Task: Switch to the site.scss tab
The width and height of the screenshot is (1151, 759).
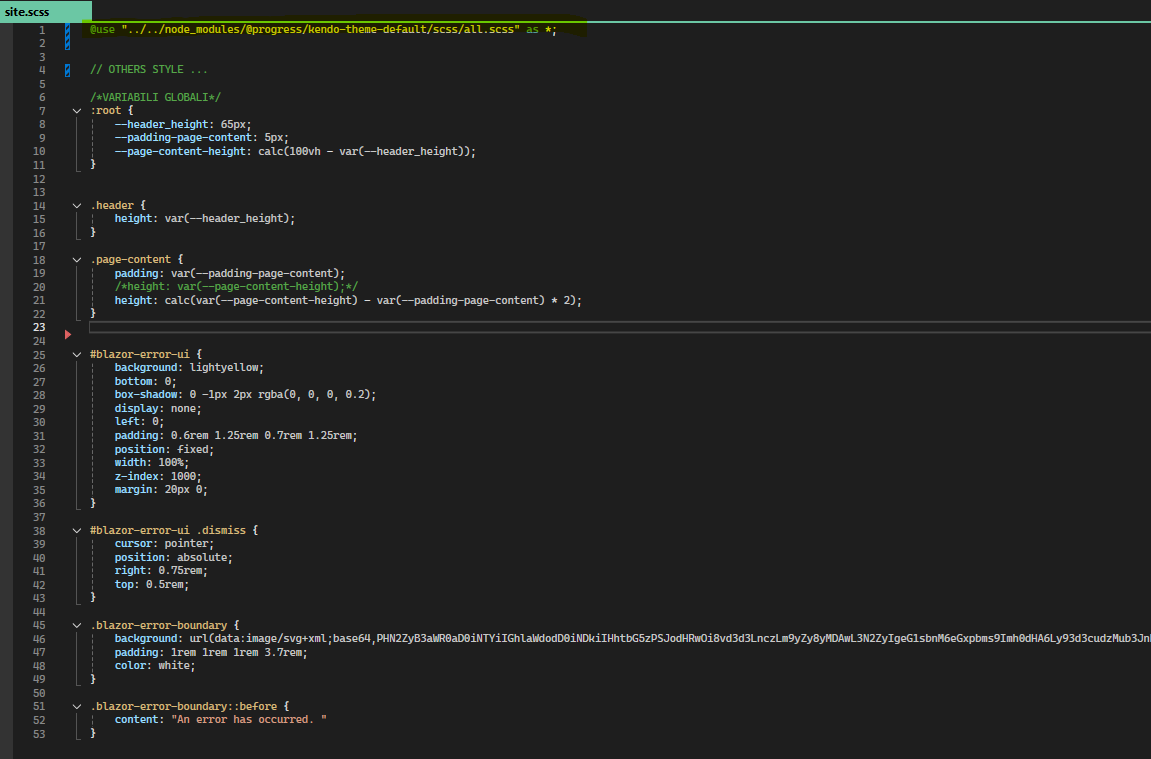Action: (x=27, y=12)
